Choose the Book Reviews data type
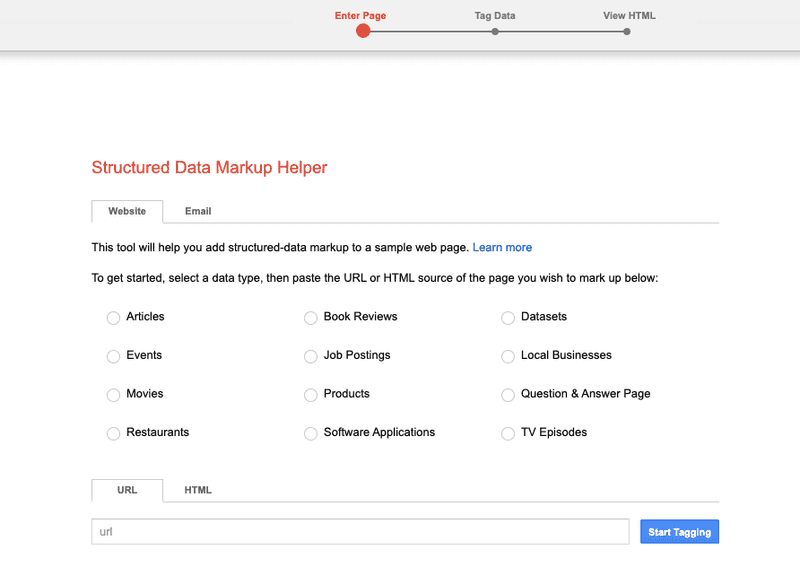 (x=311, y=318)
